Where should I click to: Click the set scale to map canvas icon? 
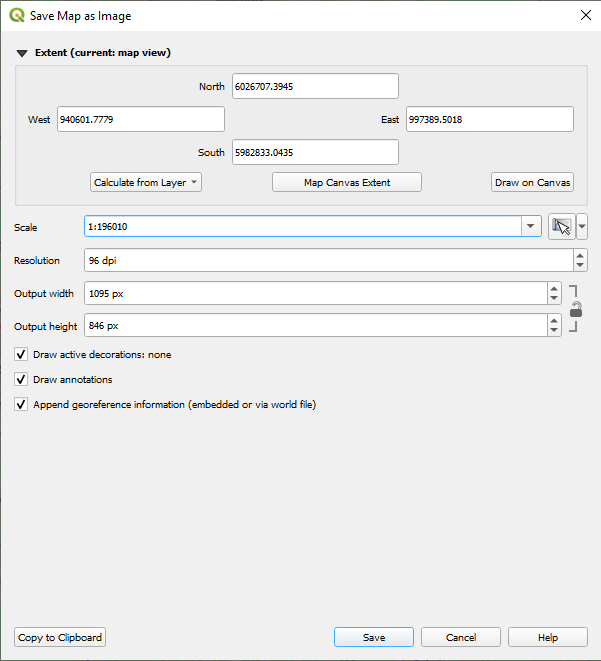point(561,227)
